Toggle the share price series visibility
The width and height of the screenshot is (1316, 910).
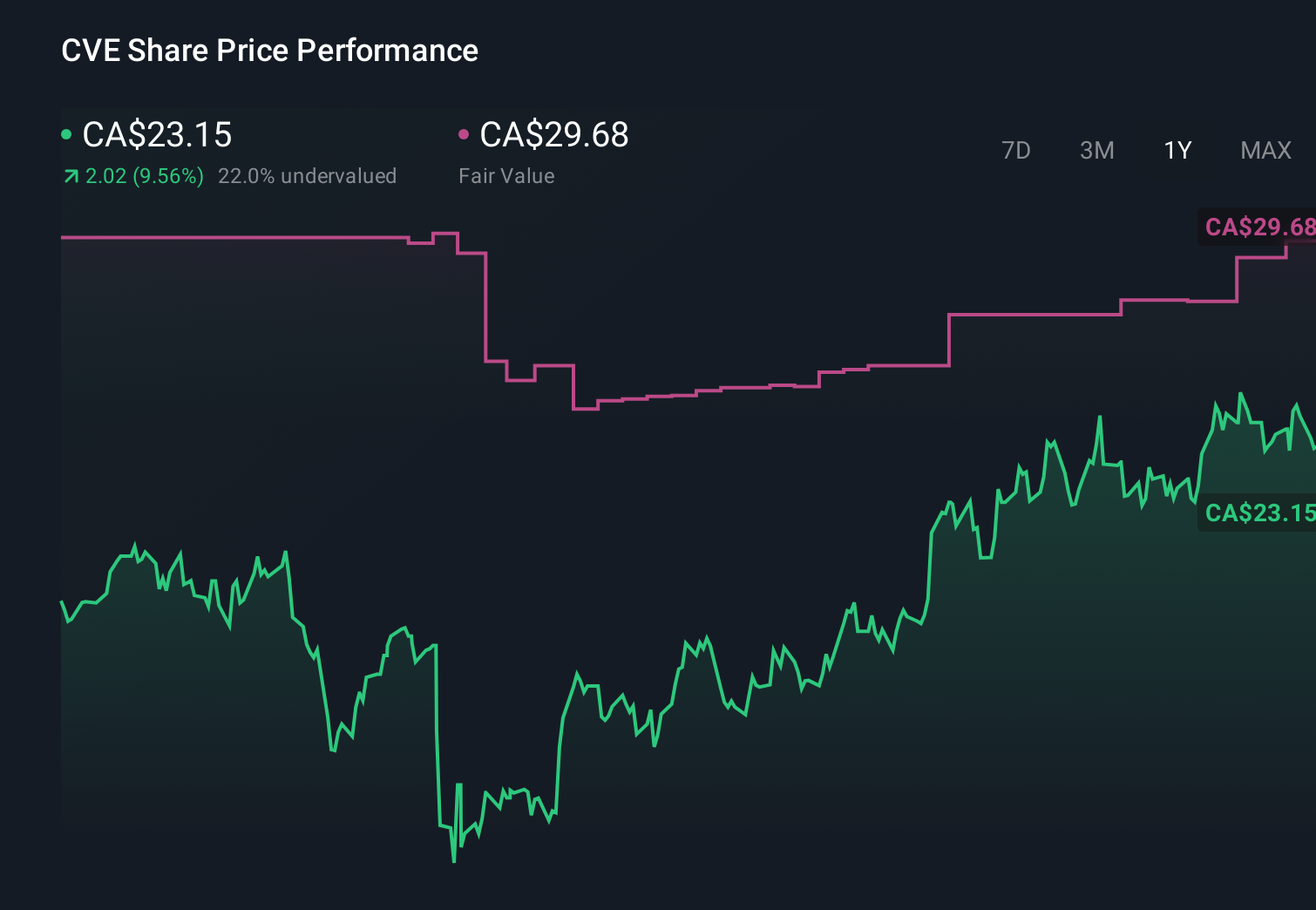pyautogui.click(x=66, y=133)
